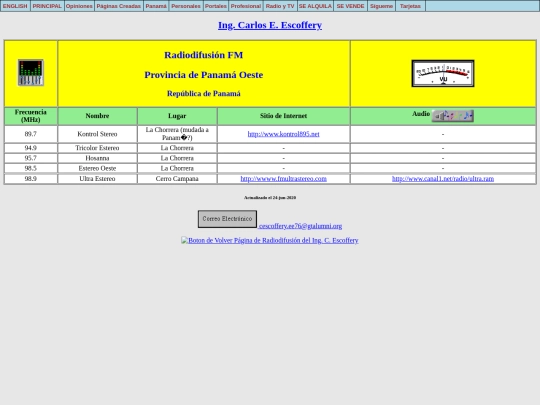This screenshot has width=540, height=405.
Task: Click the Provincia de Panamá Oeste heading
Action: (x=204, y=75)
